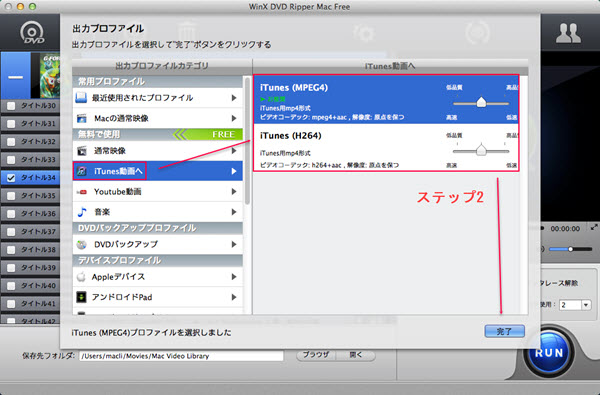Check the タイトル38 checkbox
Viewport: 600px width, 395px height.
11,250
